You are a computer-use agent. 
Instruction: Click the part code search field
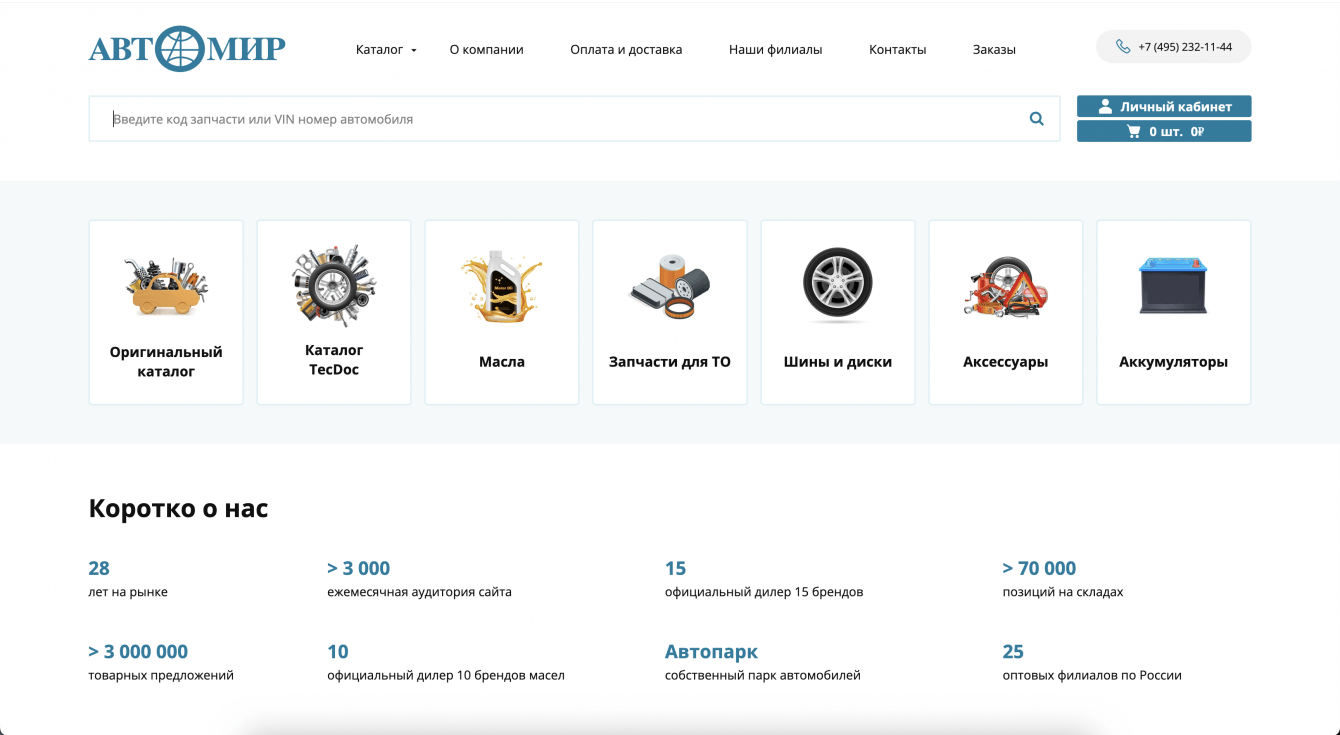pos(500,118)
